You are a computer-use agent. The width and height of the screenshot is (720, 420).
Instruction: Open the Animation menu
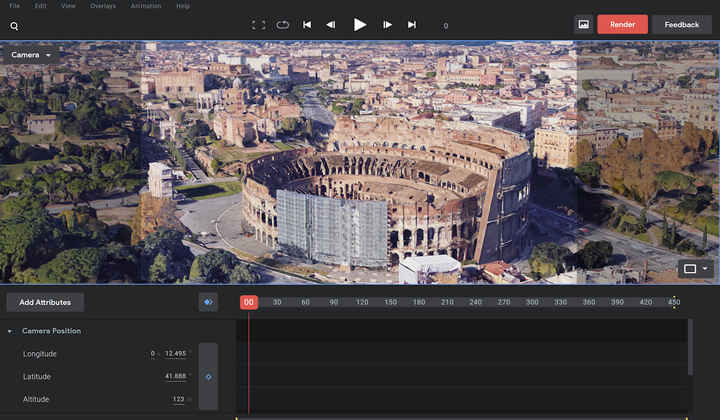coord(146,6)
